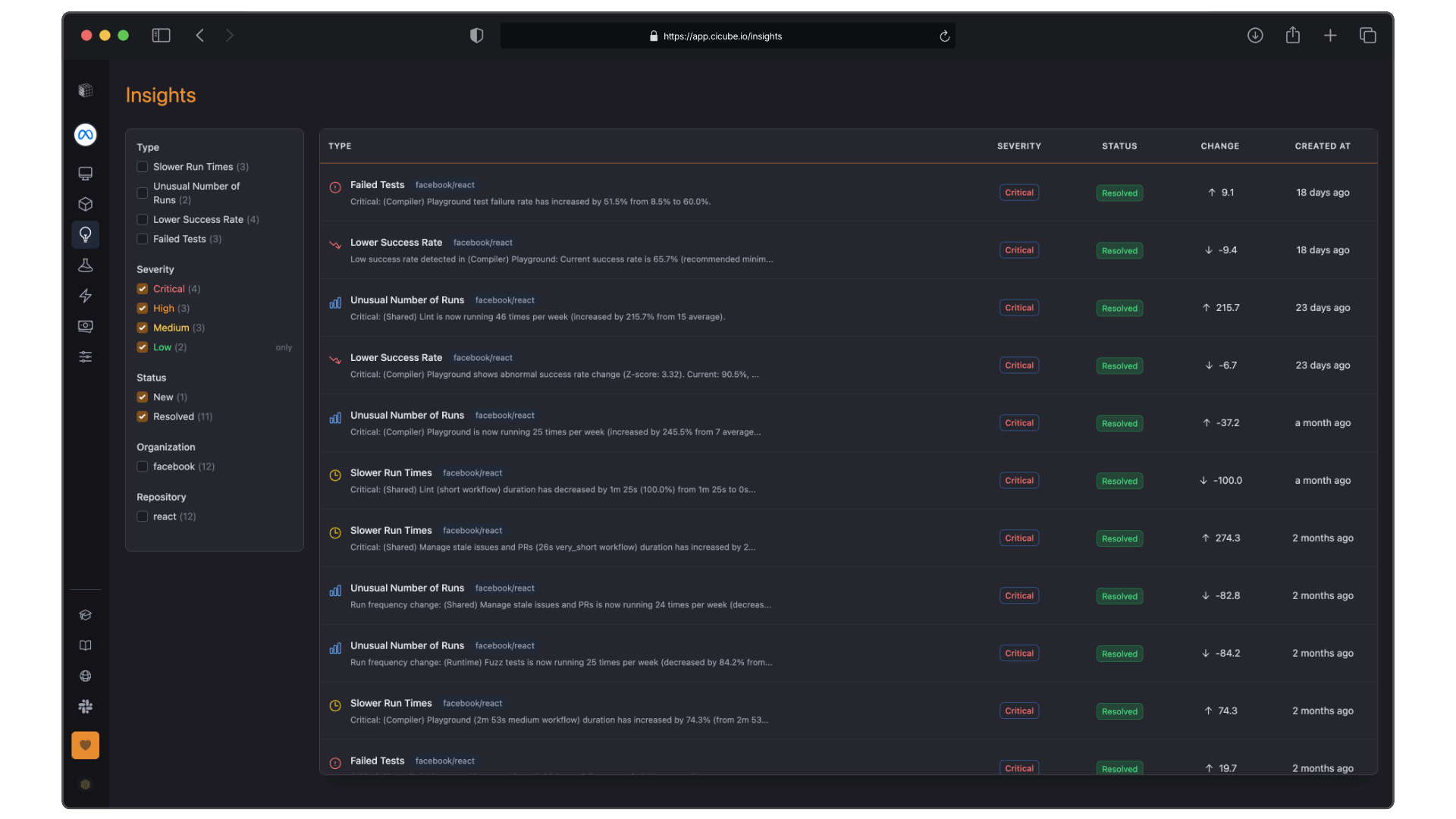Uncheck the Resolved status filter
This screenshot has height=819, width=1456.
tap(142, 416)
